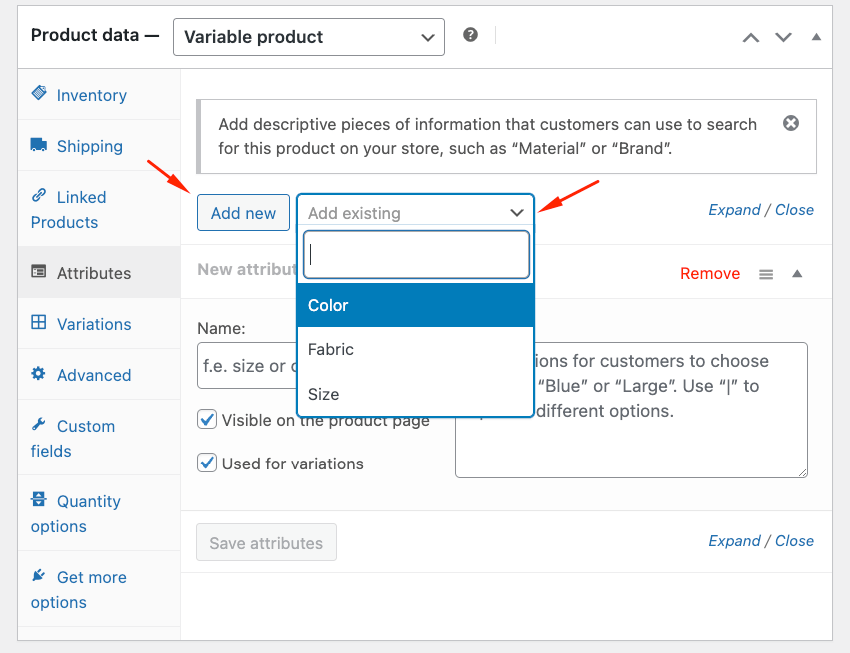
Task: Open the Advanced tab
Action: point(99,374)
